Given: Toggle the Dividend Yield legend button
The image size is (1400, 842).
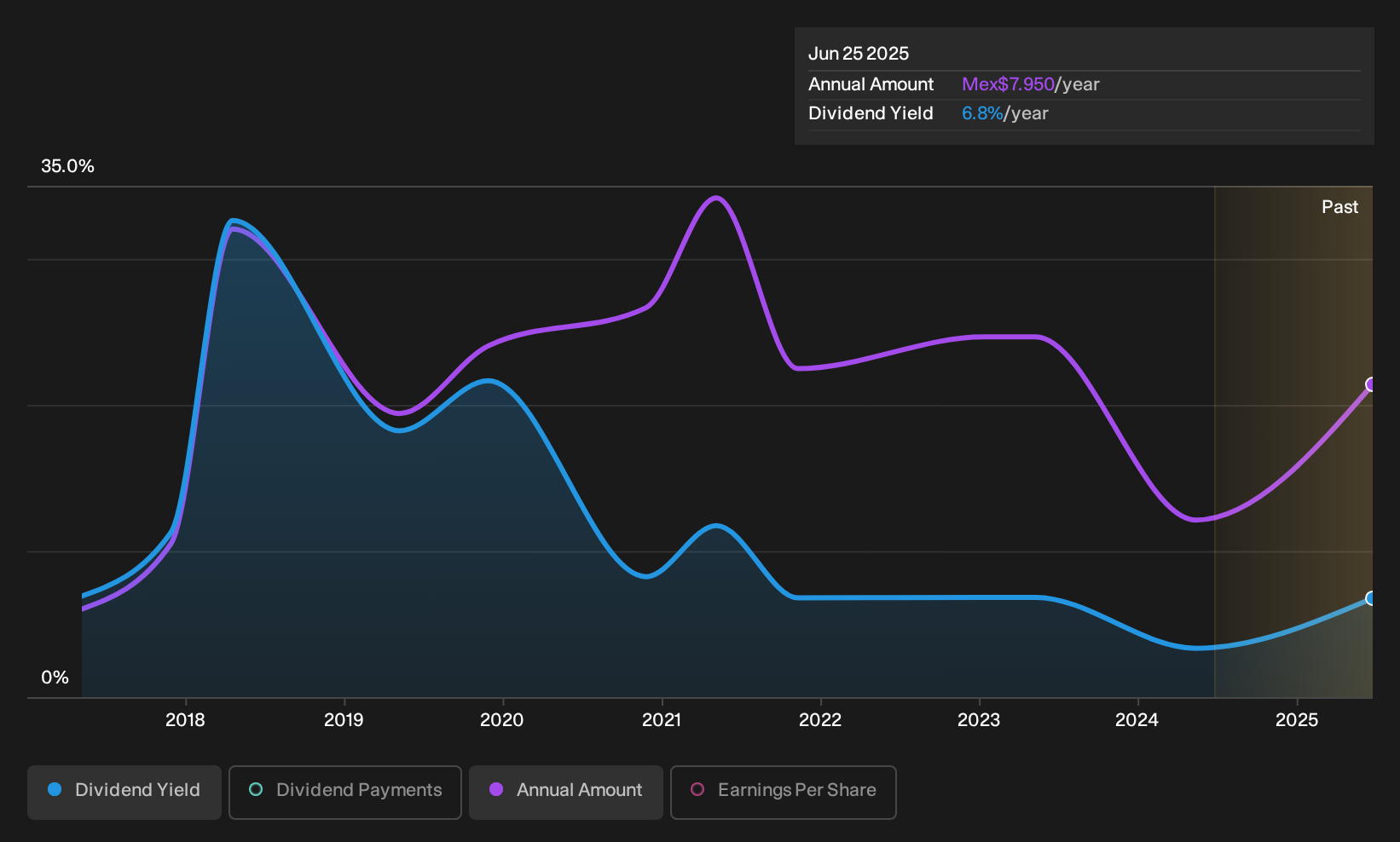Looking at the screenshot, I should [124, 792].
